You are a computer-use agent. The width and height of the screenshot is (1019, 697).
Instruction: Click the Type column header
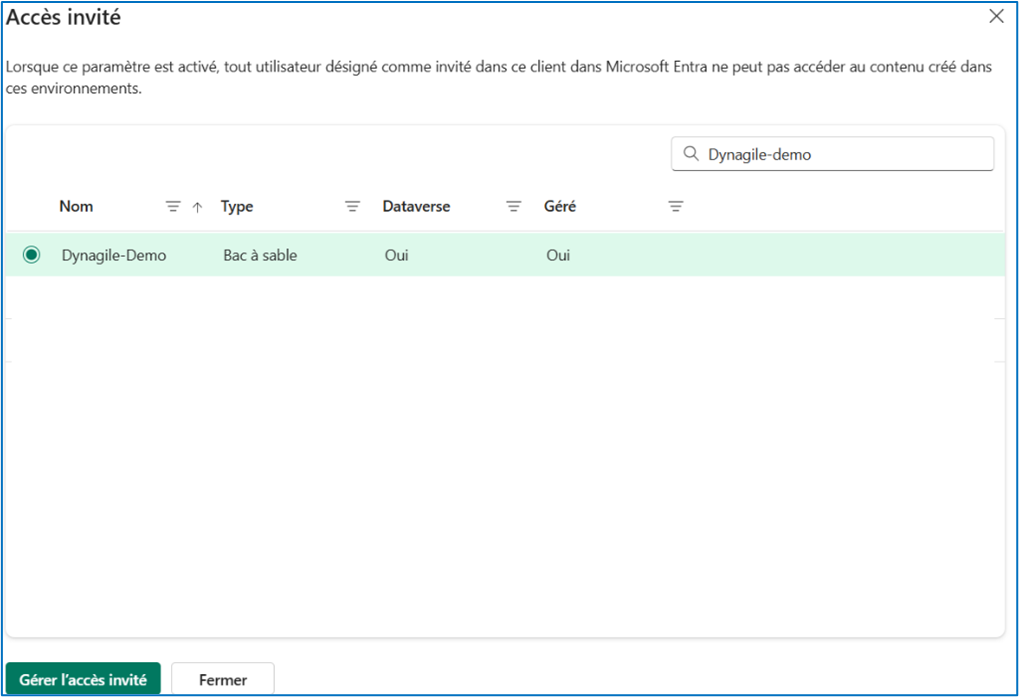(x=237, y=207)
